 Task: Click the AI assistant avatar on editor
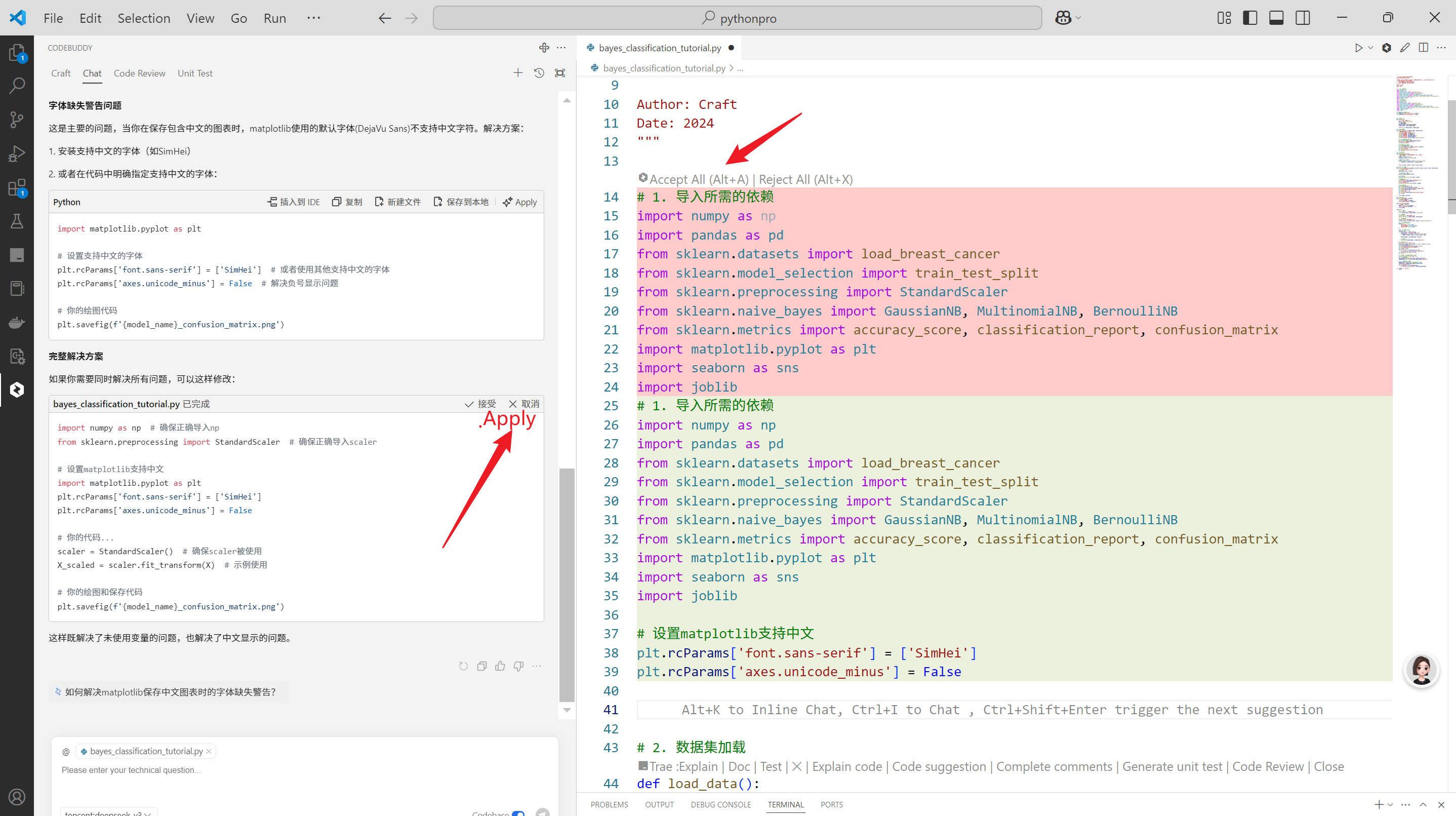1421,670
